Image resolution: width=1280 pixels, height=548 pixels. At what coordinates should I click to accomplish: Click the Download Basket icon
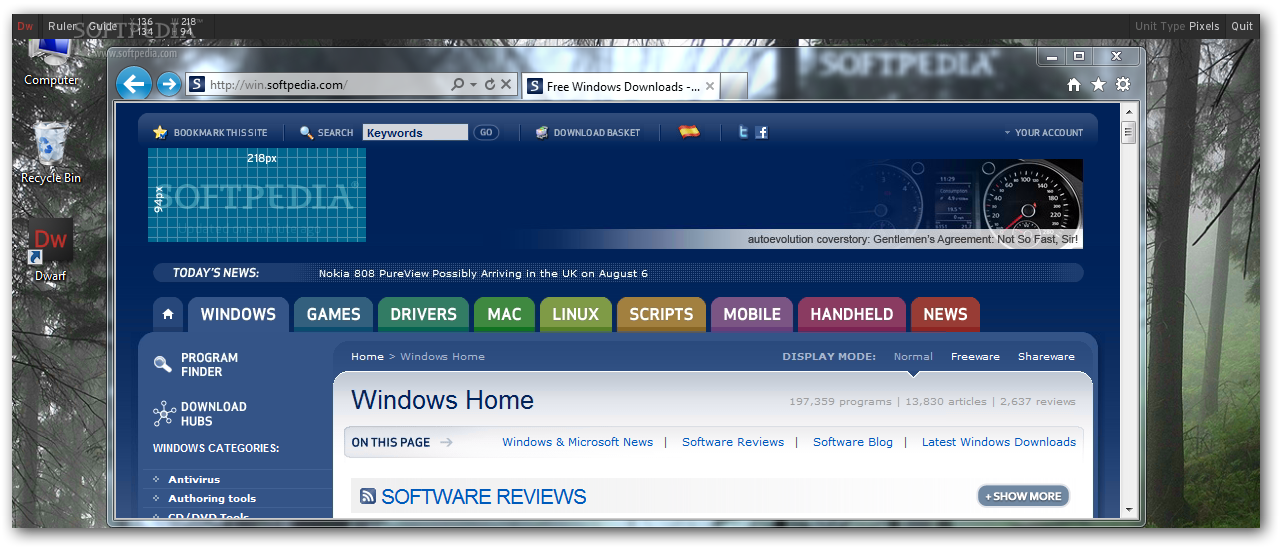click(541, 132)
